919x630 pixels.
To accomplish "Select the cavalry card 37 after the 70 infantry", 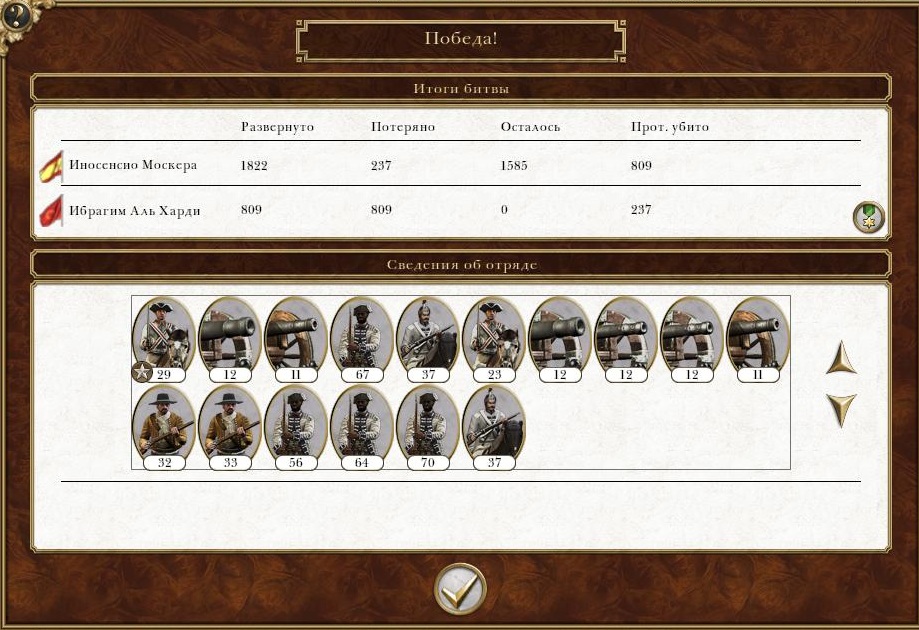I will [494, 428].
